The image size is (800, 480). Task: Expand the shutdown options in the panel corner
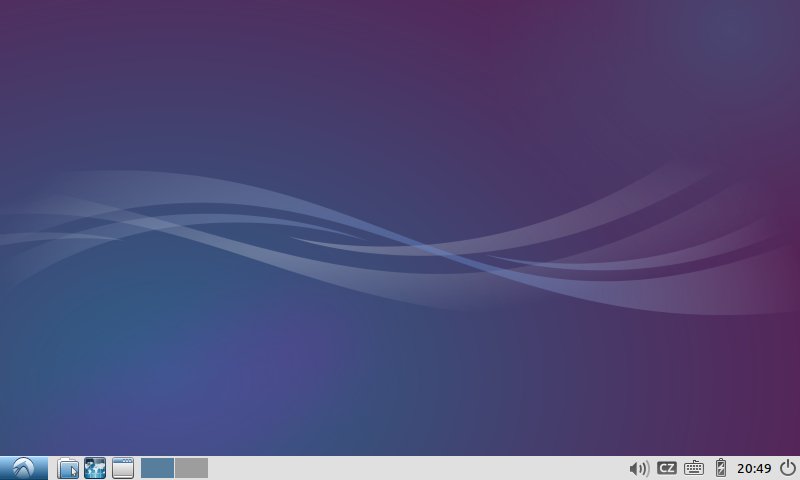[788, 468]
